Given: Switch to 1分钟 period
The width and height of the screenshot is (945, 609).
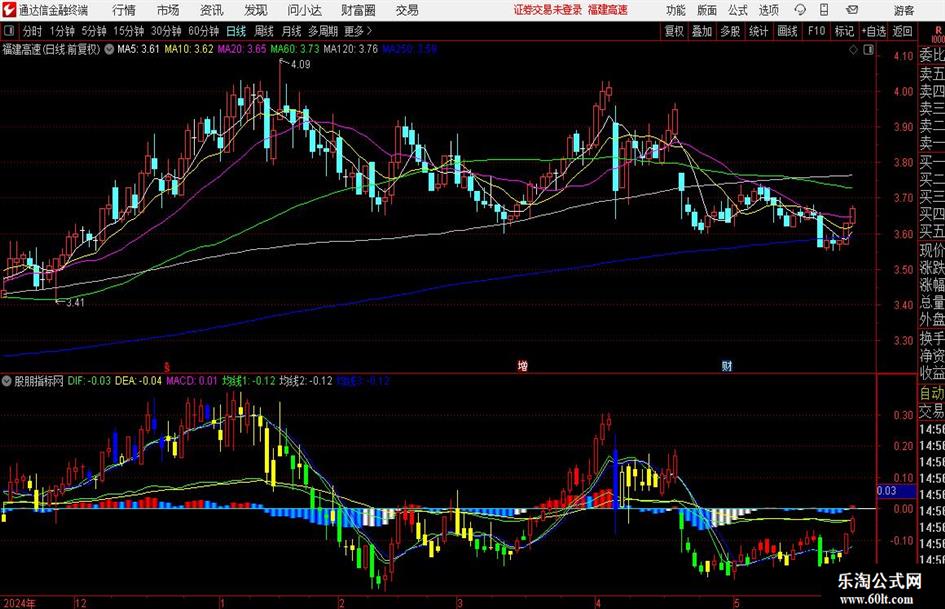Looking at the screenshot, I should coord(62,31).
